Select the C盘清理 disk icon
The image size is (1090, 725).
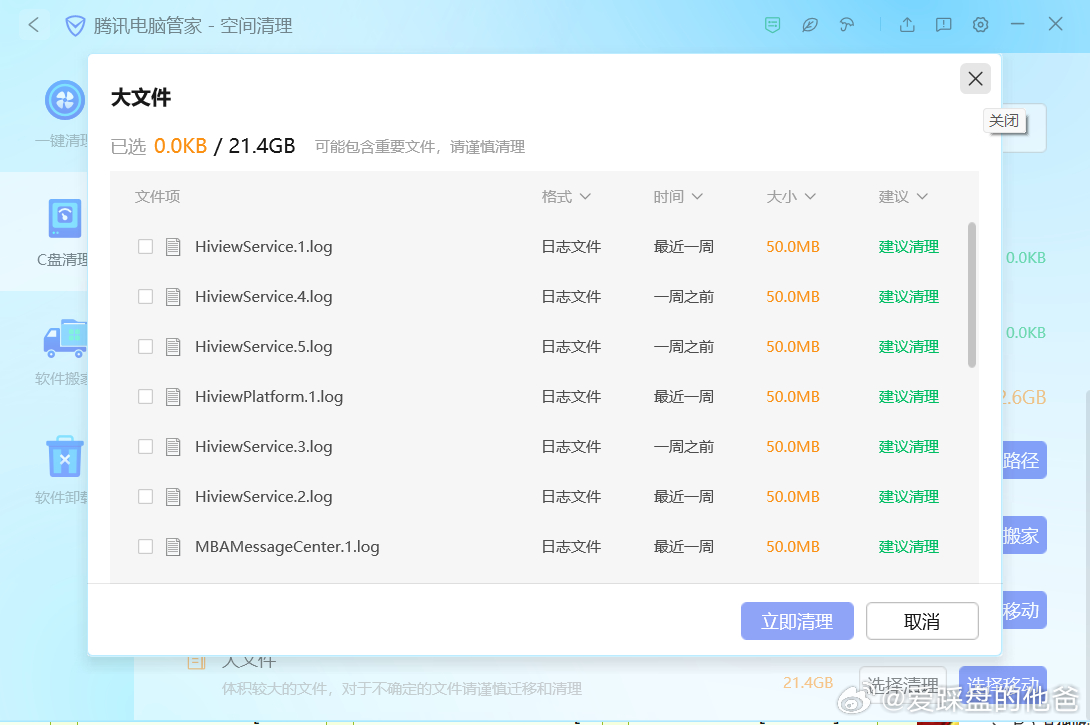64,218
